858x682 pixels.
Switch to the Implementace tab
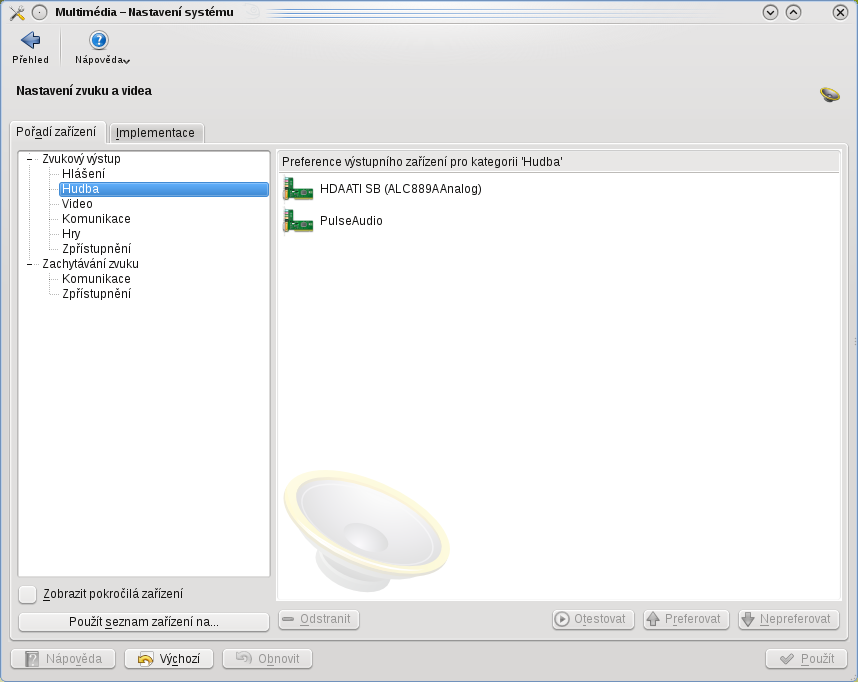coord(155,133)
